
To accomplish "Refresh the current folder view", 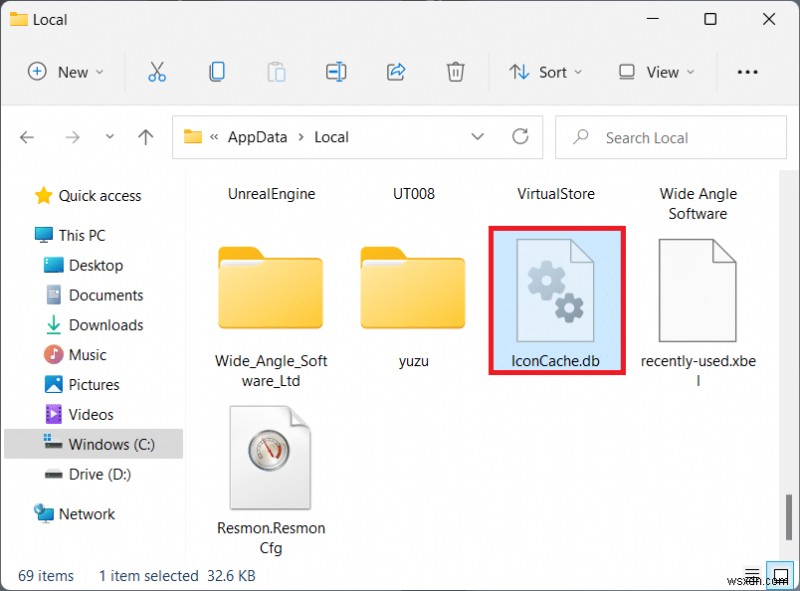I will coord(520,137).
